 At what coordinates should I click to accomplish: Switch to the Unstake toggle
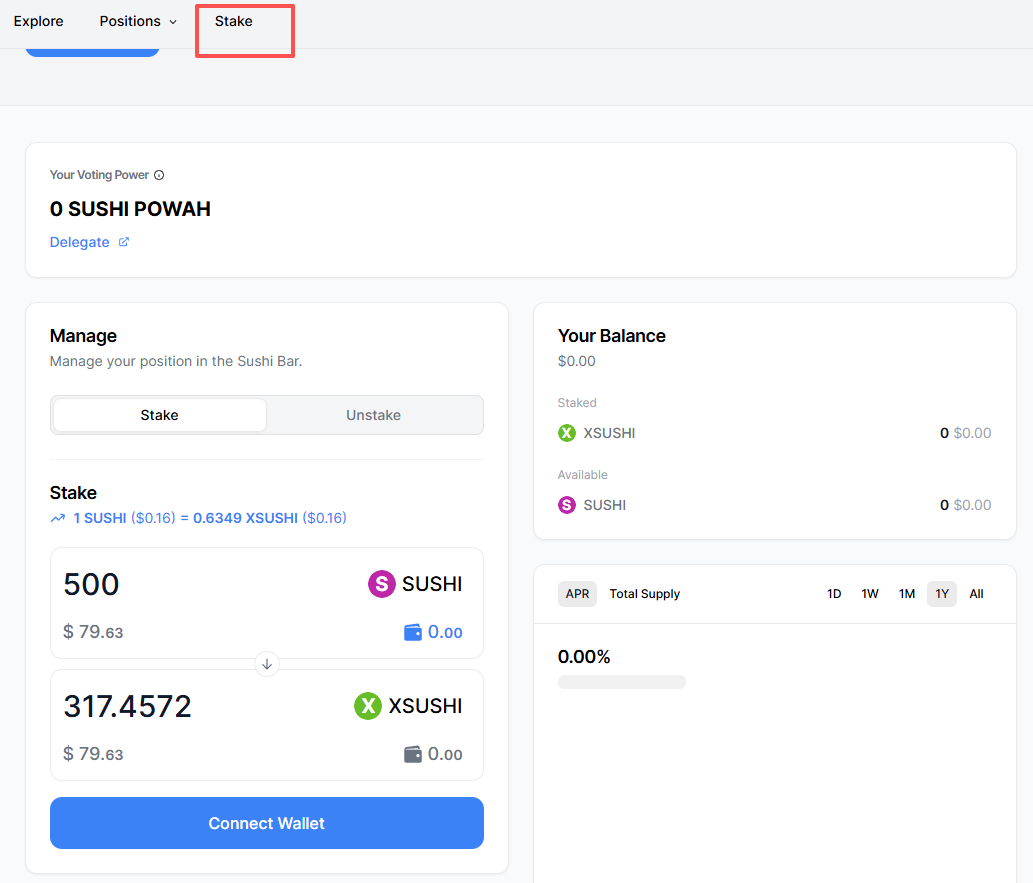(x=374, y=415)
